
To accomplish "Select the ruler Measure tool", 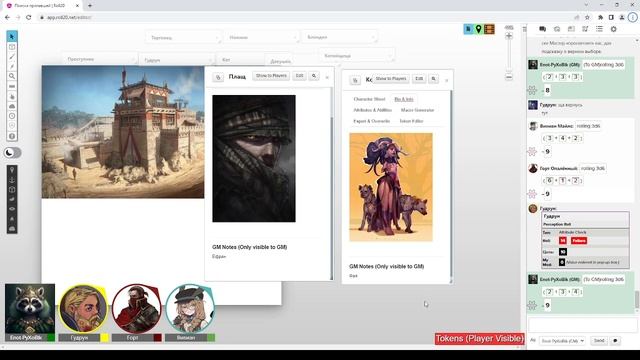I will [x=12, y=87].
